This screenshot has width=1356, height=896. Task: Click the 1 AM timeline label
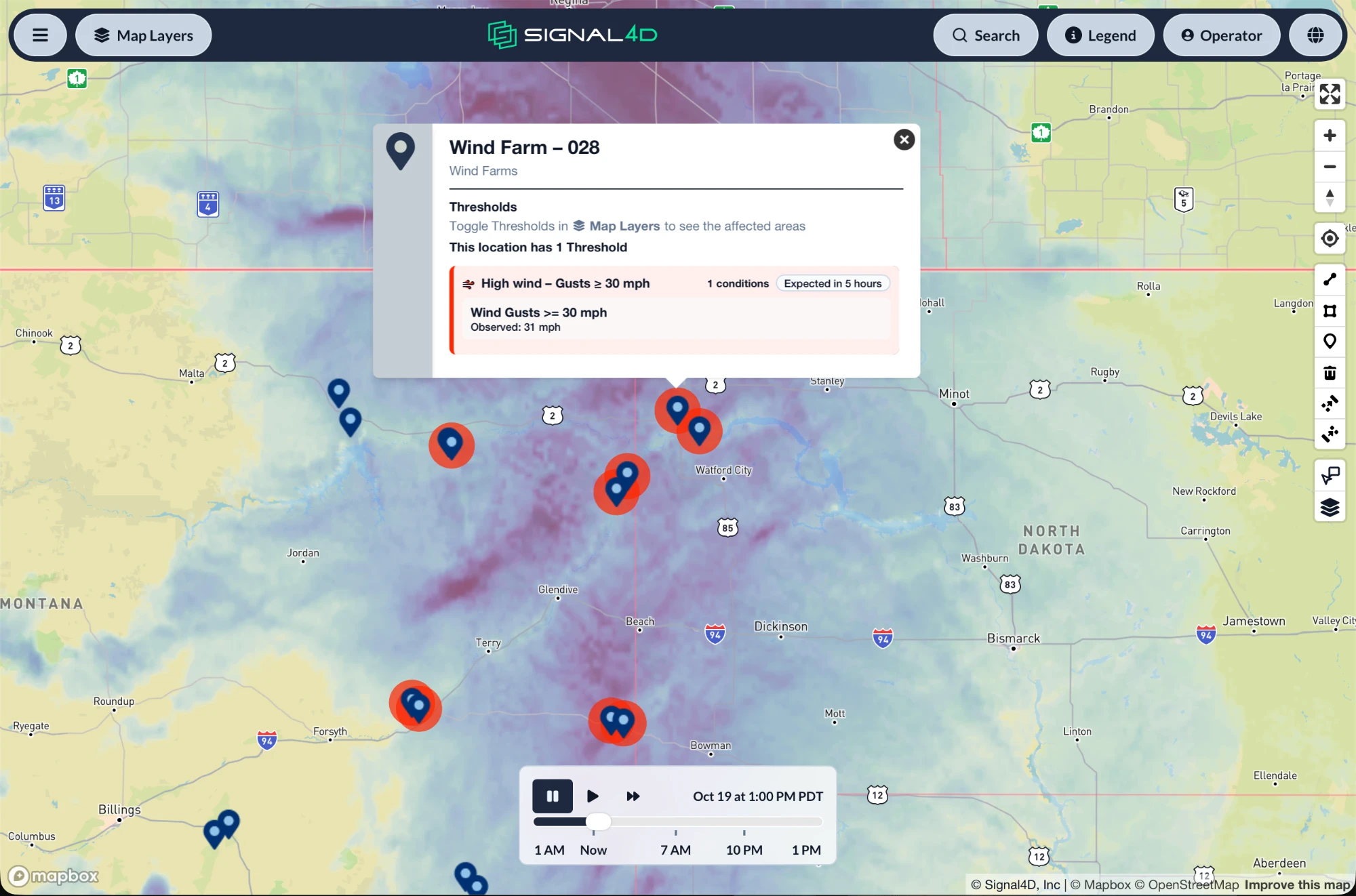coord(549,850)
